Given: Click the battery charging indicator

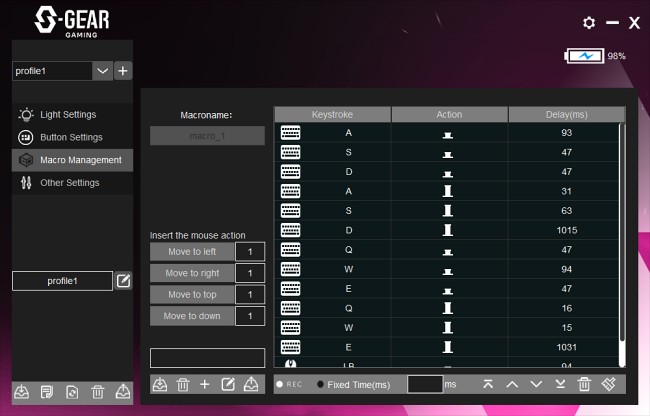Looking at the screenshot, I should (585, 56).
